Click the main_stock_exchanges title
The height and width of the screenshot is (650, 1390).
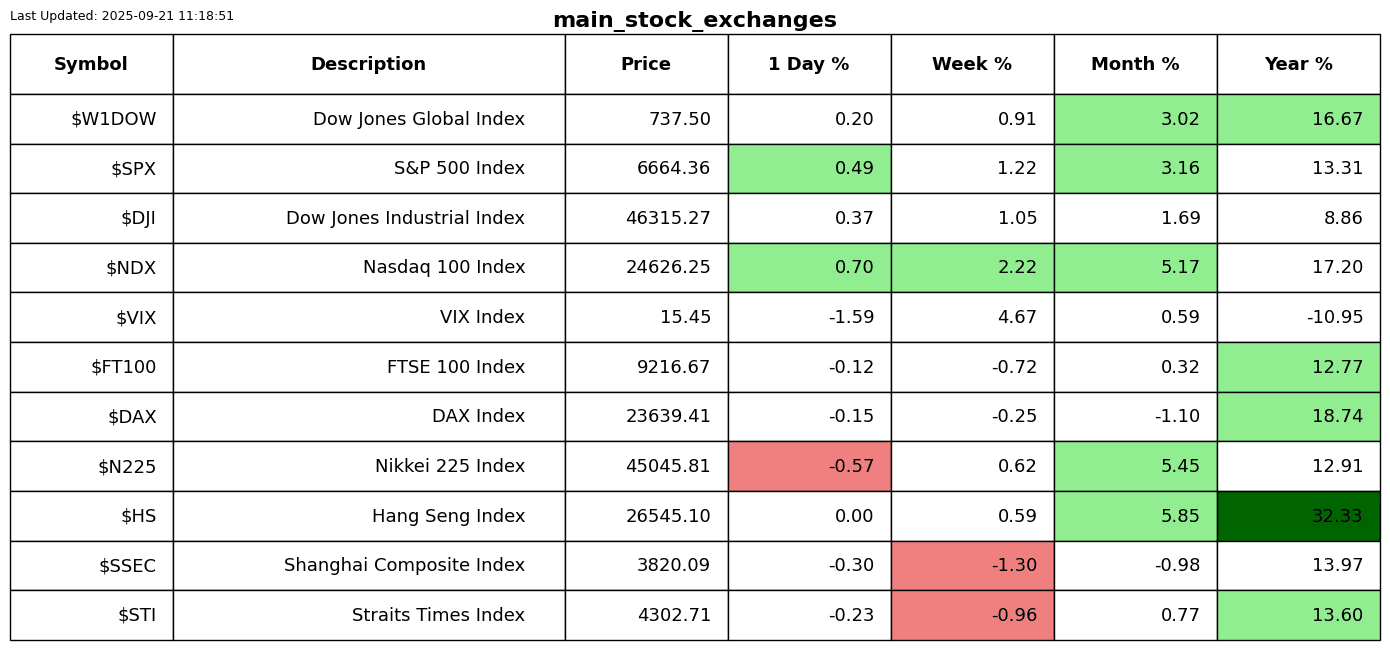point(694,21)
